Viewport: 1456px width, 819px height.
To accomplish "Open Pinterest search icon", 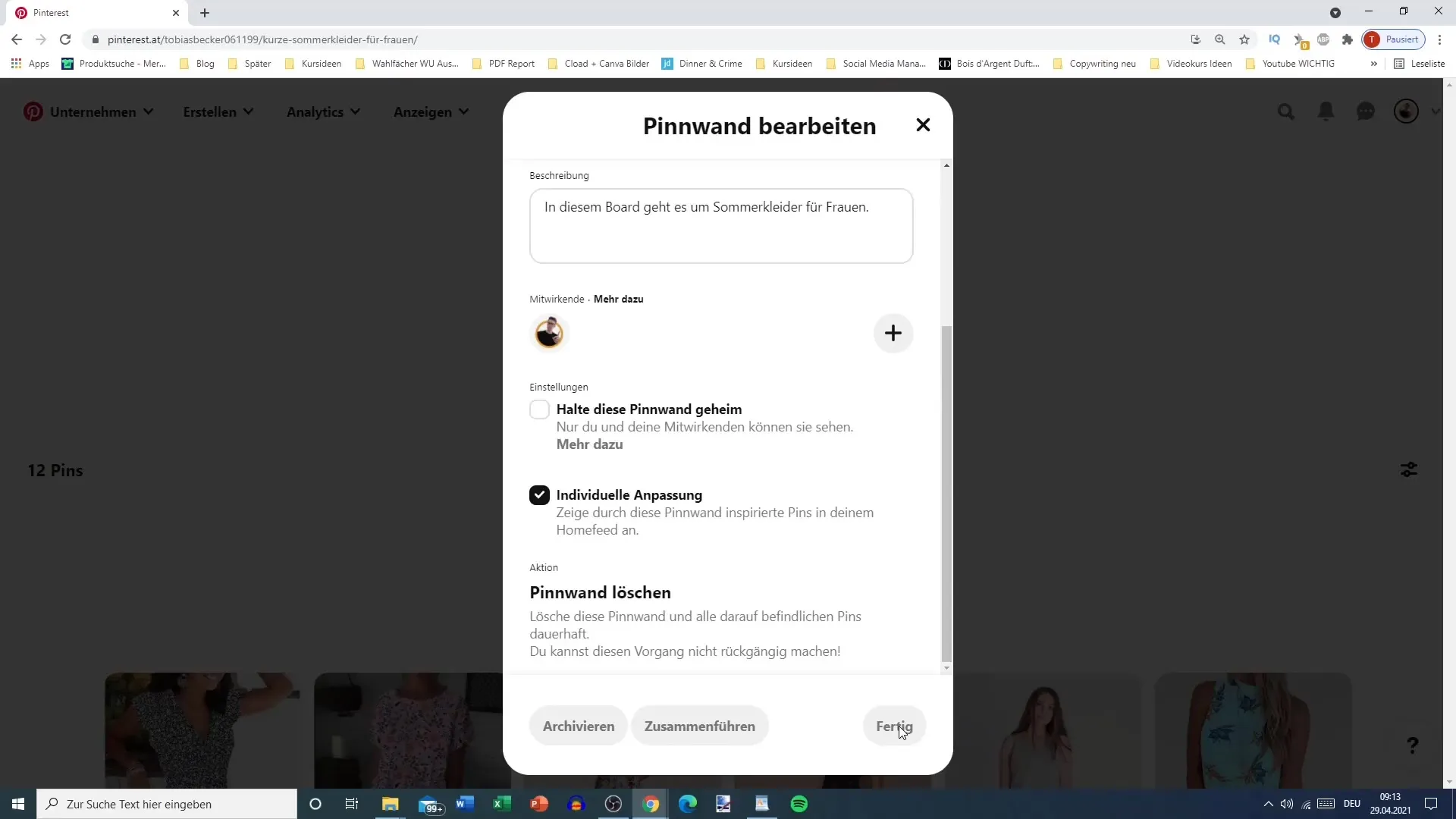I will point(1286,111).
